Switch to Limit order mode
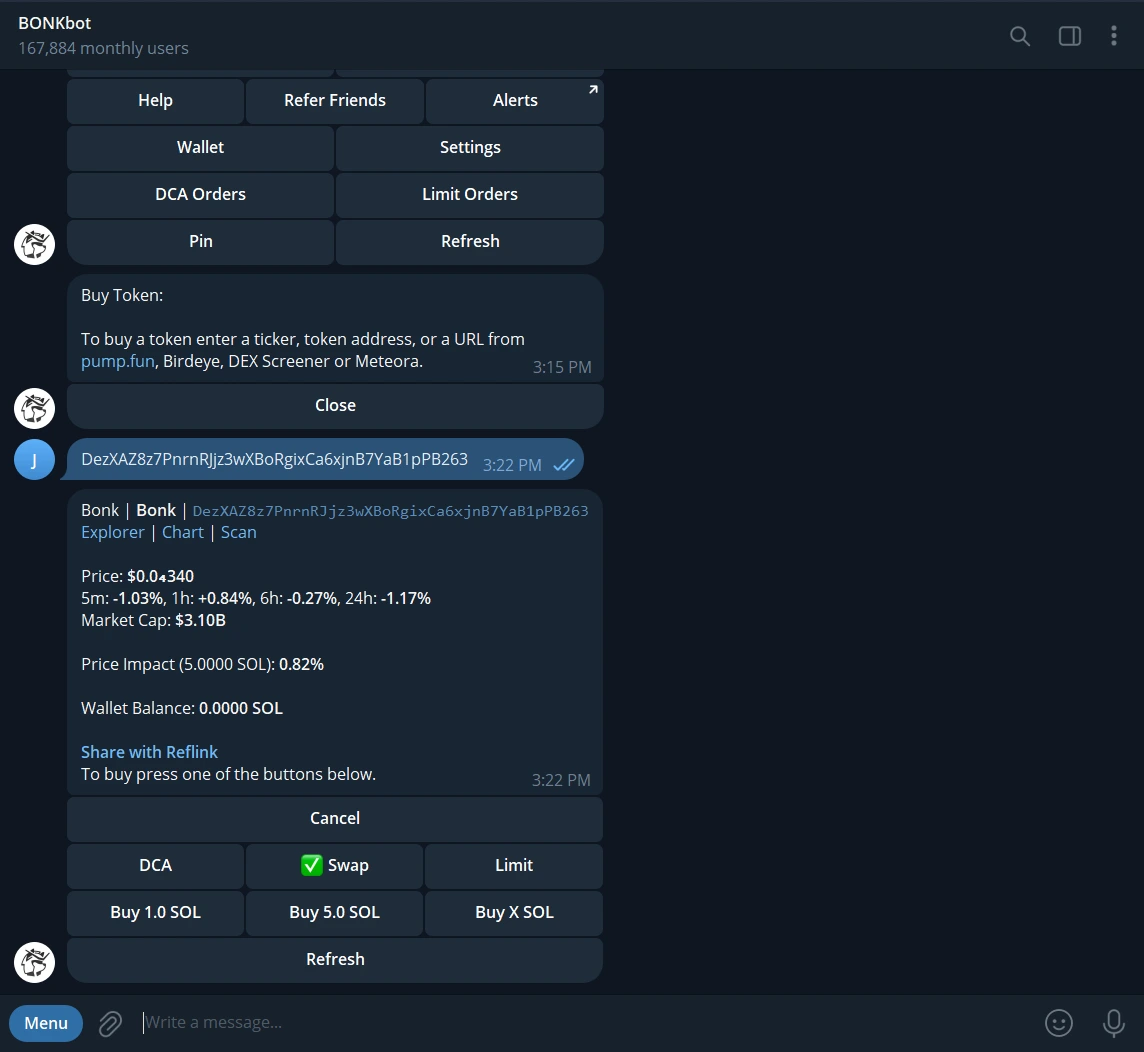 pyautogui.click(x=513, y=866)
